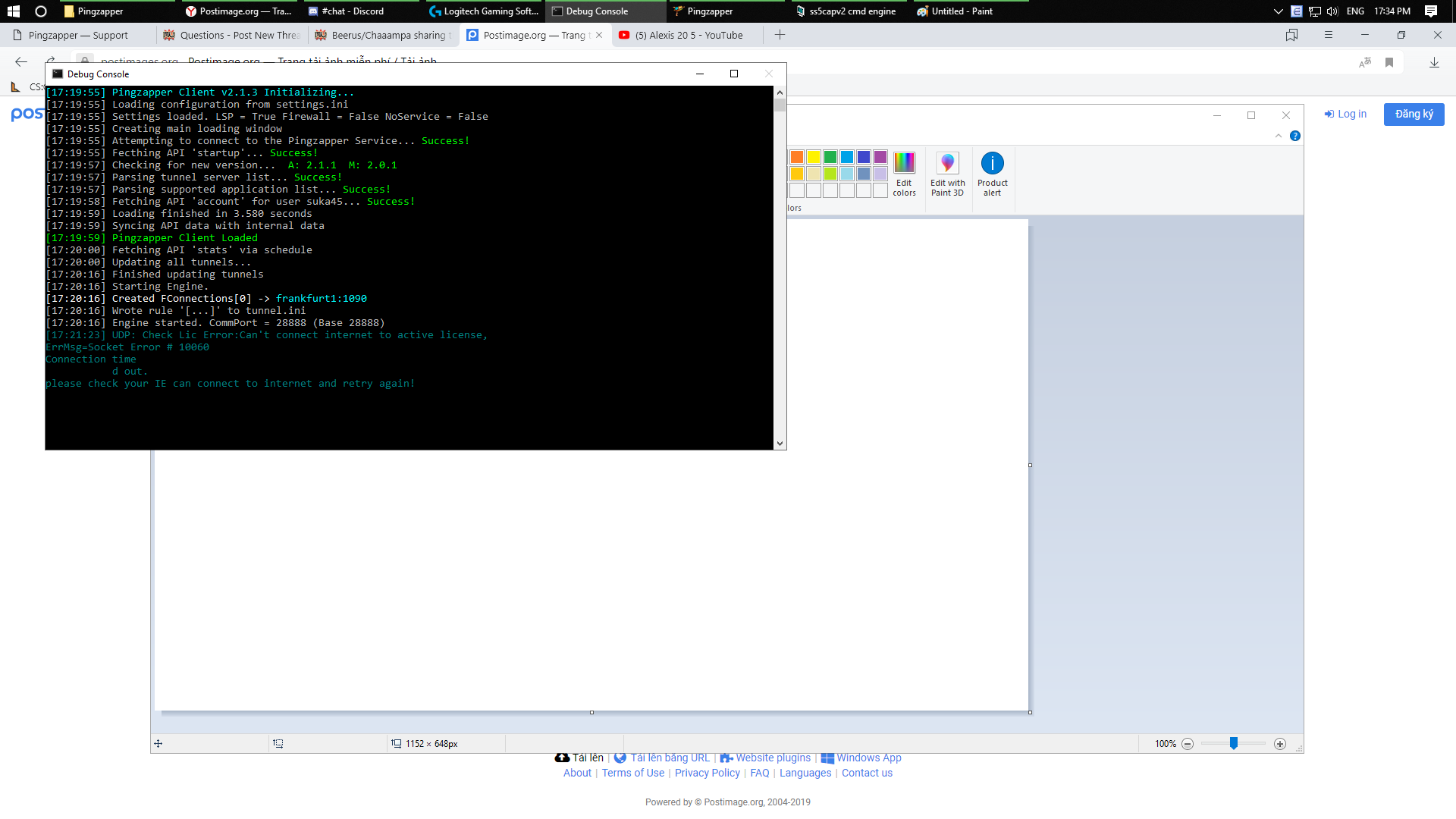
Task: Click Tải lên bằng URL link
Action: pyautogui.click(x=662, y=758)
